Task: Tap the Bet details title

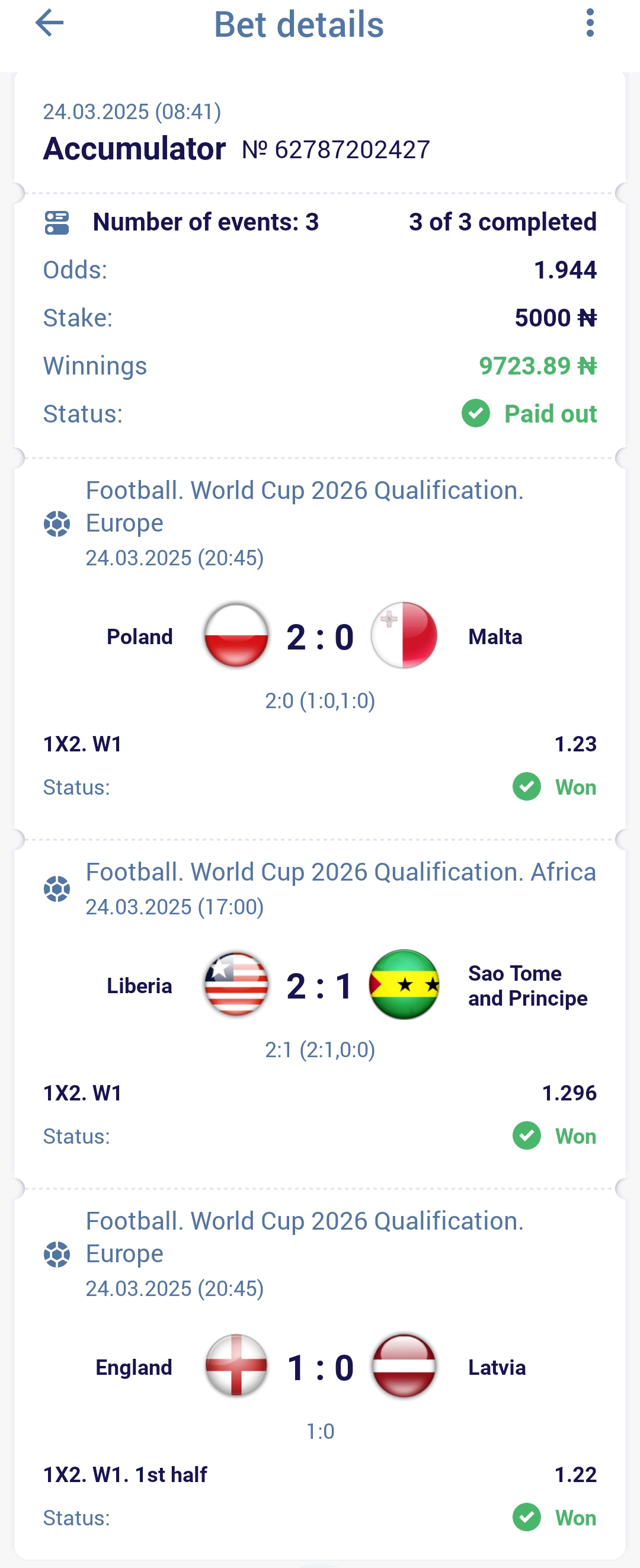Action: point(299,24)
